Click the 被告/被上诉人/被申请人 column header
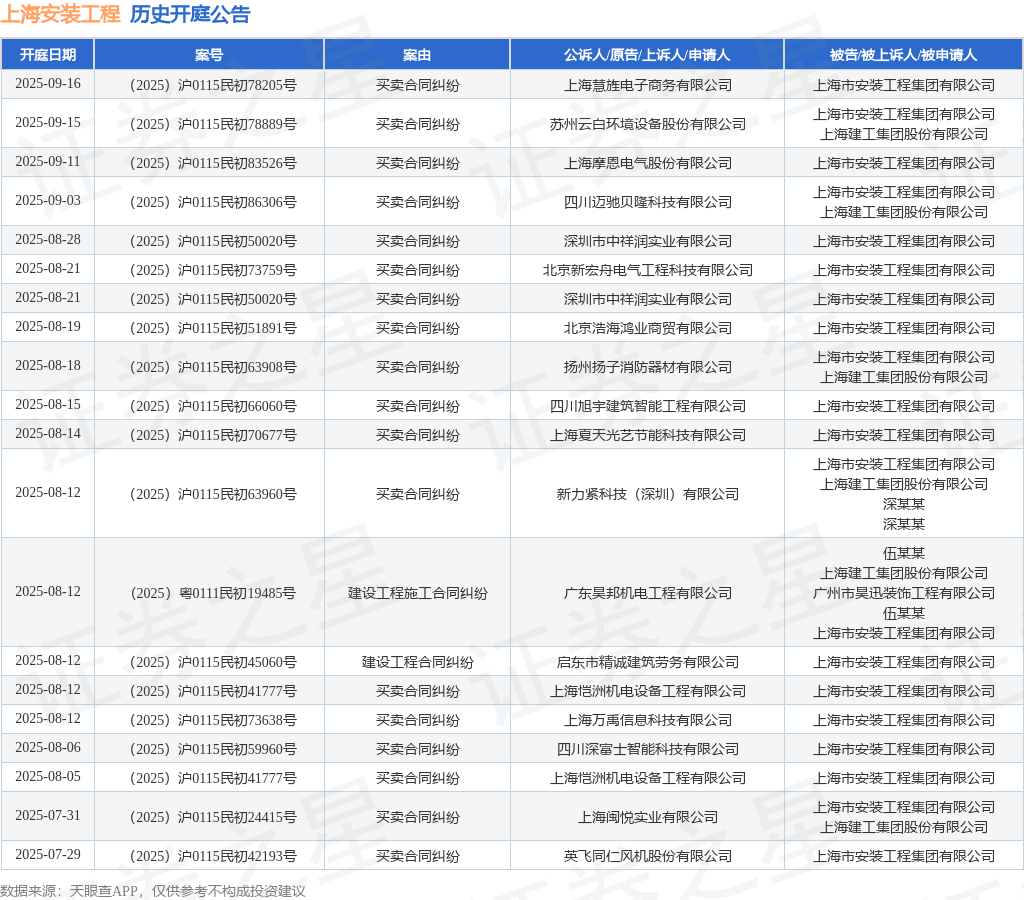The height and width of the screenshot is (900, 1024). 903,55
